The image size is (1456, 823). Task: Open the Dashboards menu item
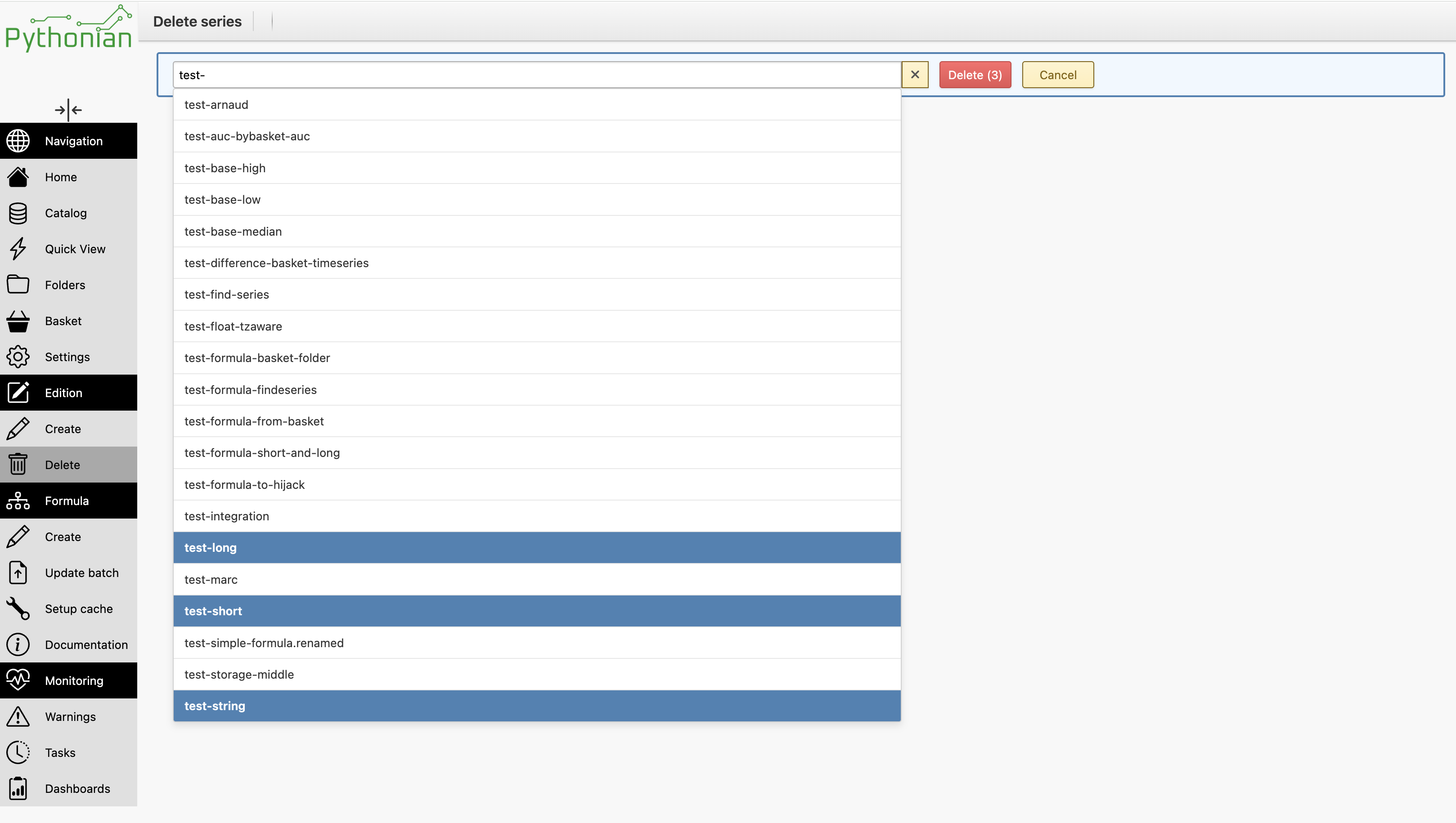pyautogui.click(x=68, y=788)
